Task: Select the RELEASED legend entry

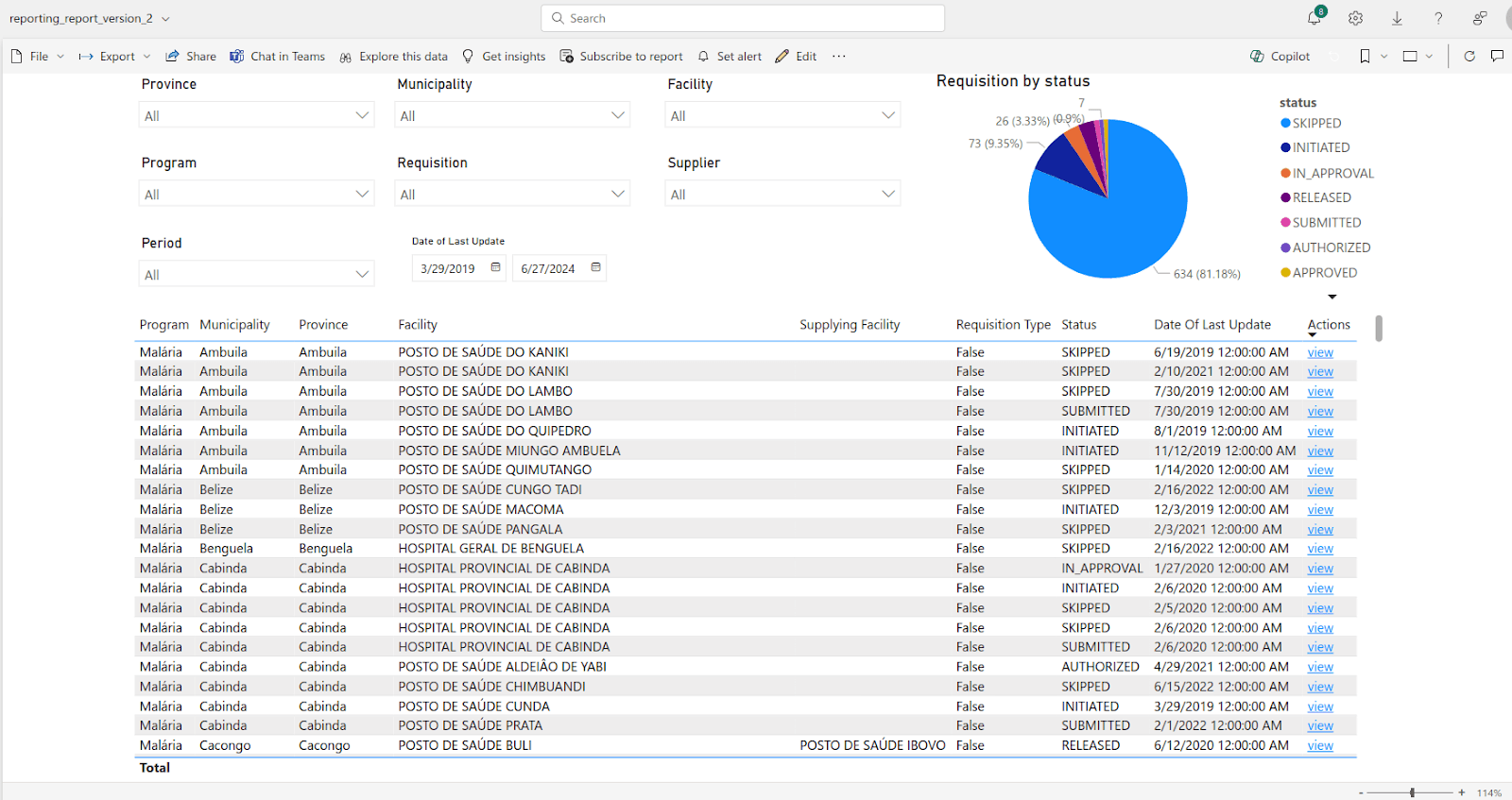Action: click(1315, 197)
